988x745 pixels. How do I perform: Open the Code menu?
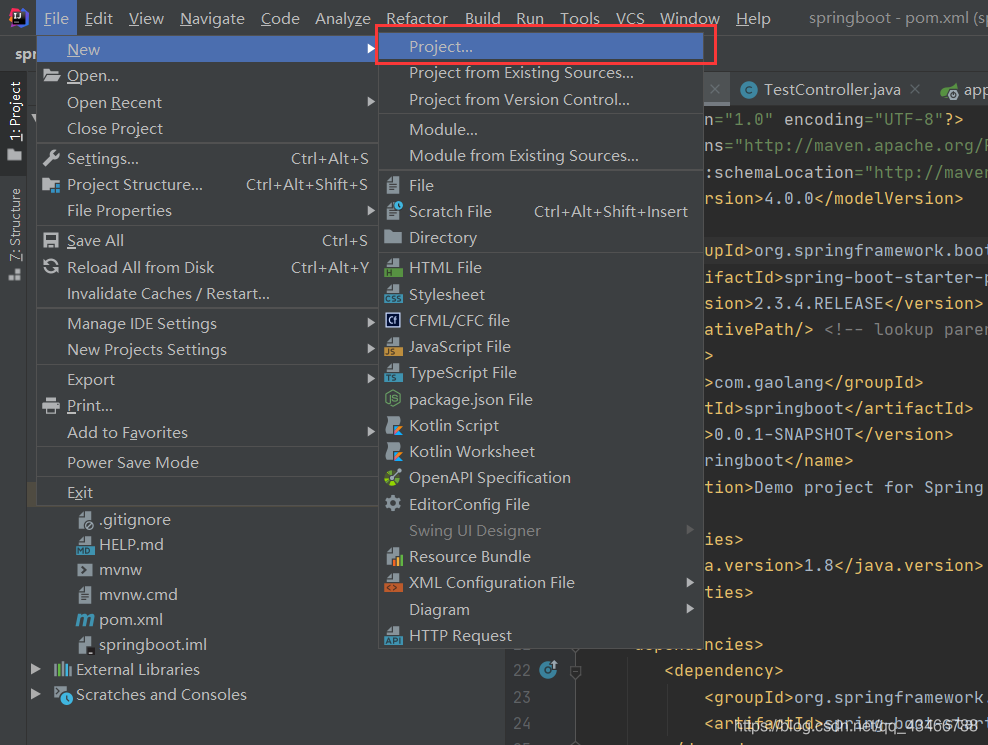click(280, 18)
